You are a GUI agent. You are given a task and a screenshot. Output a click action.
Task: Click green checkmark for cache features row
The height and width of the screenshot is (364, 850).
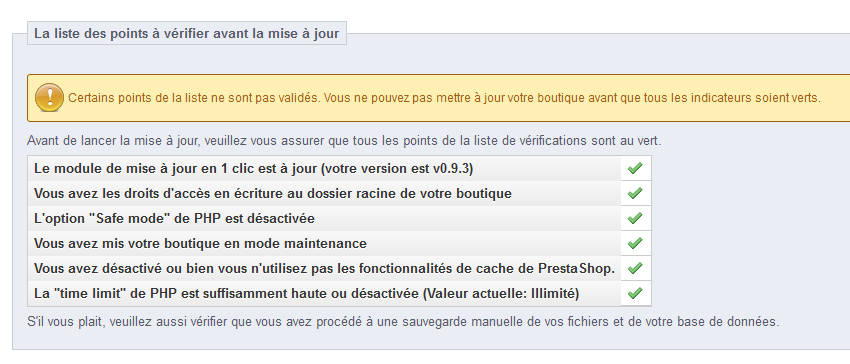[x=635, y=268]
